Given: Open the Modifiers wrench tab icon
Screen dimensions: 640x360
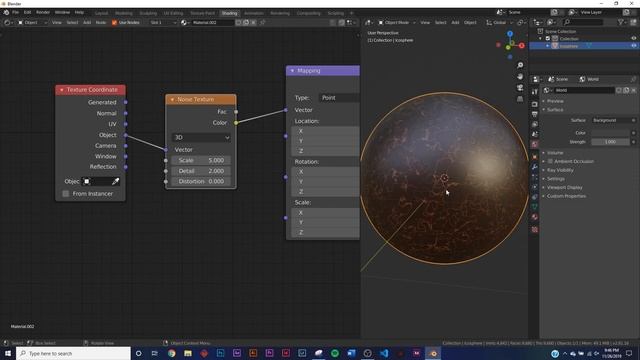Looking at the screenshot, I should 535,167.
